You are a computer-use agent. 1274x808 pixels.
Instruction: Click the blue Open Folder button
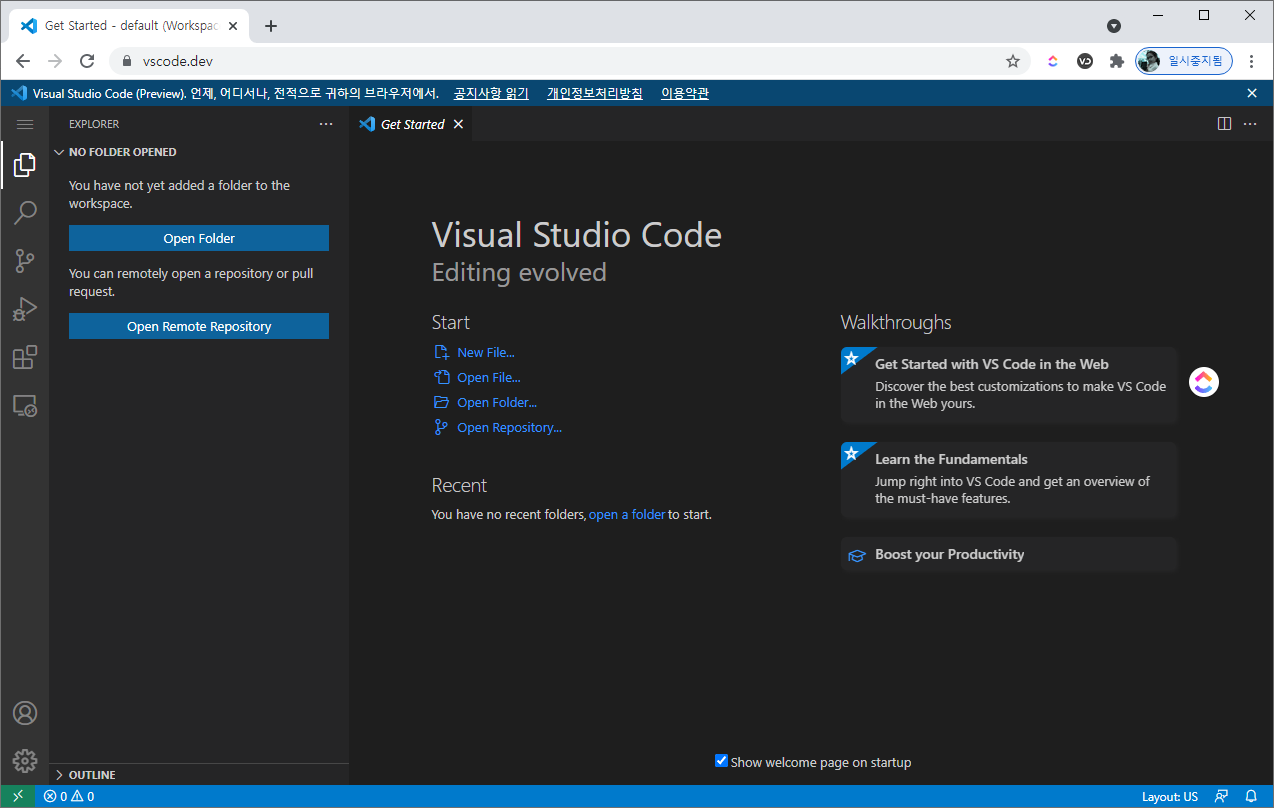(199, 238)
